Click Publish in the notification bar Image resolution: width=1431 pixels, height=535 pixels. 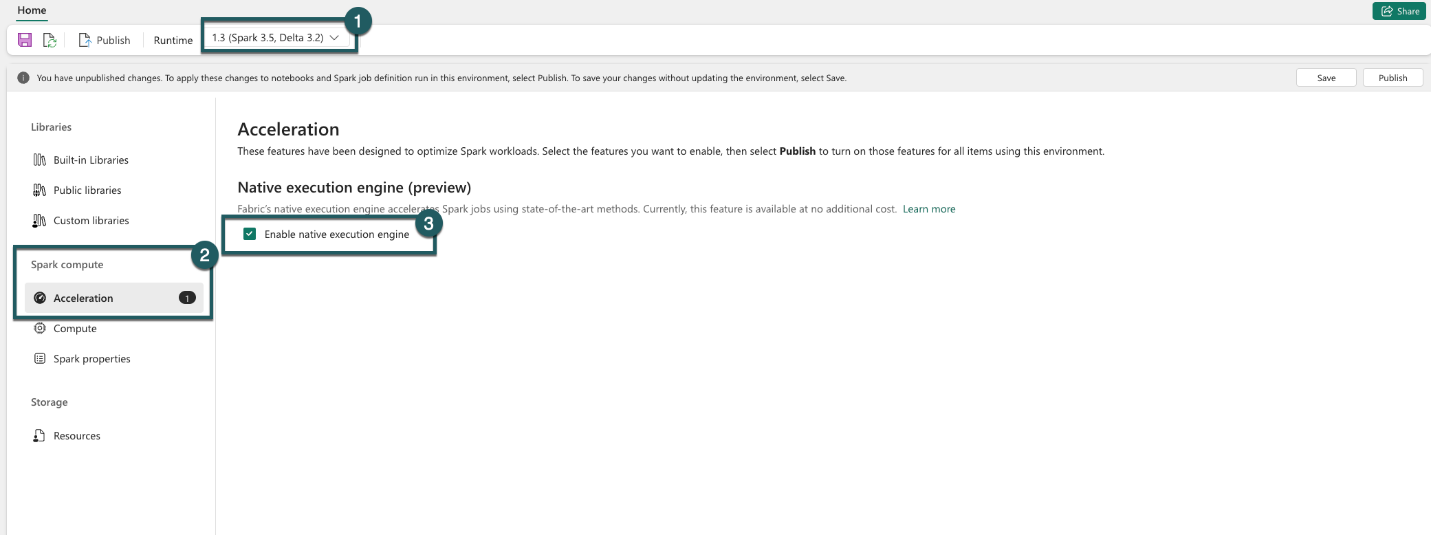(x=1392, y=78)
